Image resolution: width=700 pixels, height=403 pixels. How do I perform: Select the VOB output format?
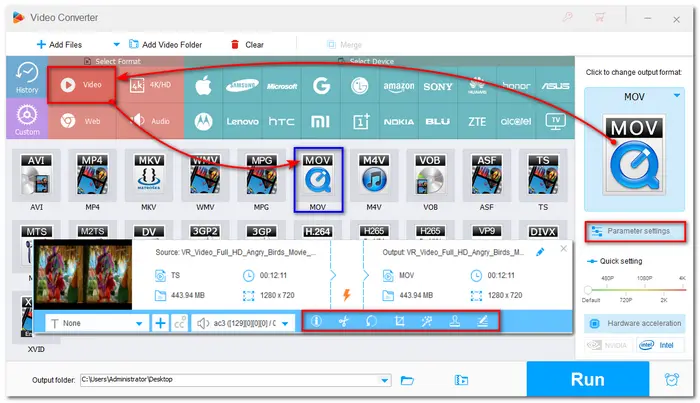(430, 181)
